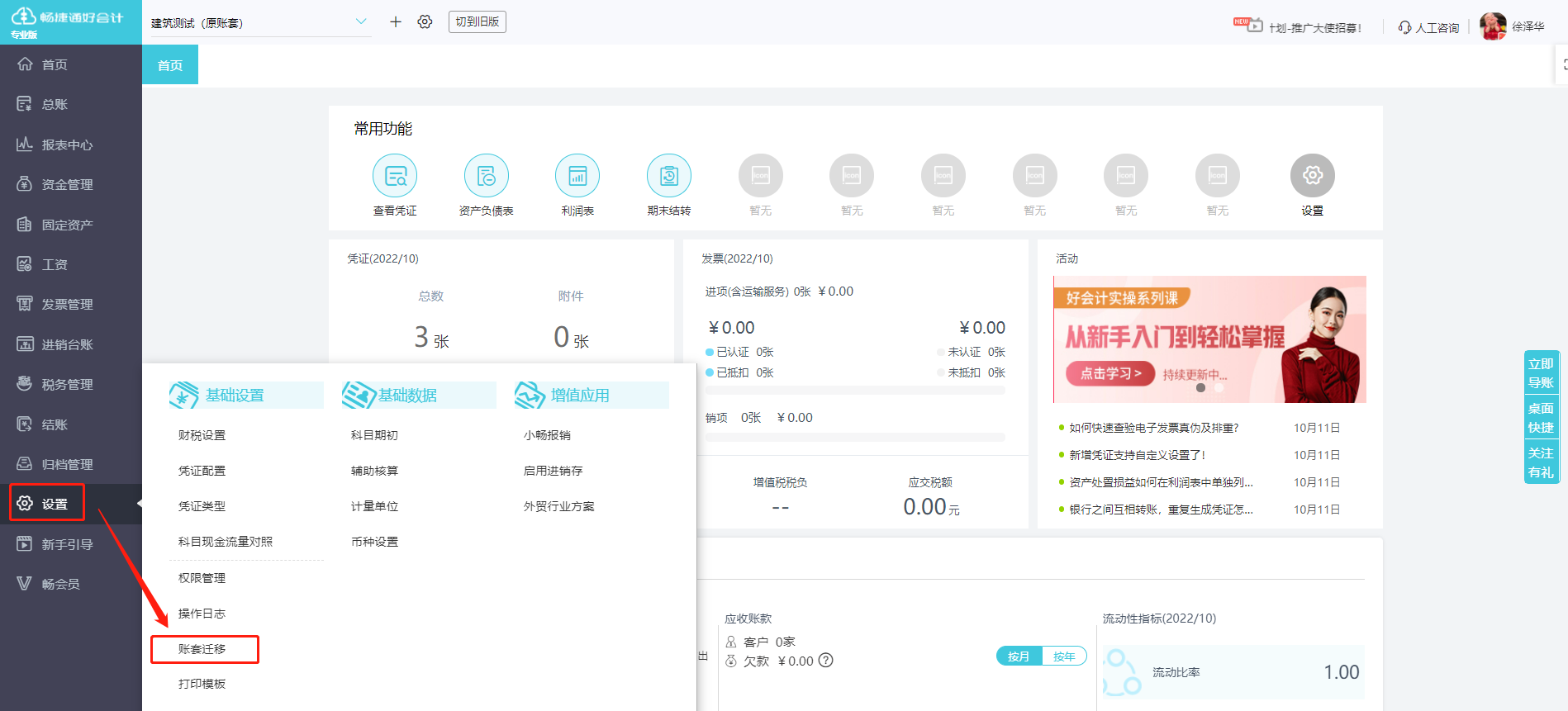Open the 期末结转 icon
This screenshot has width=1568, height=711.
point(668,176)
